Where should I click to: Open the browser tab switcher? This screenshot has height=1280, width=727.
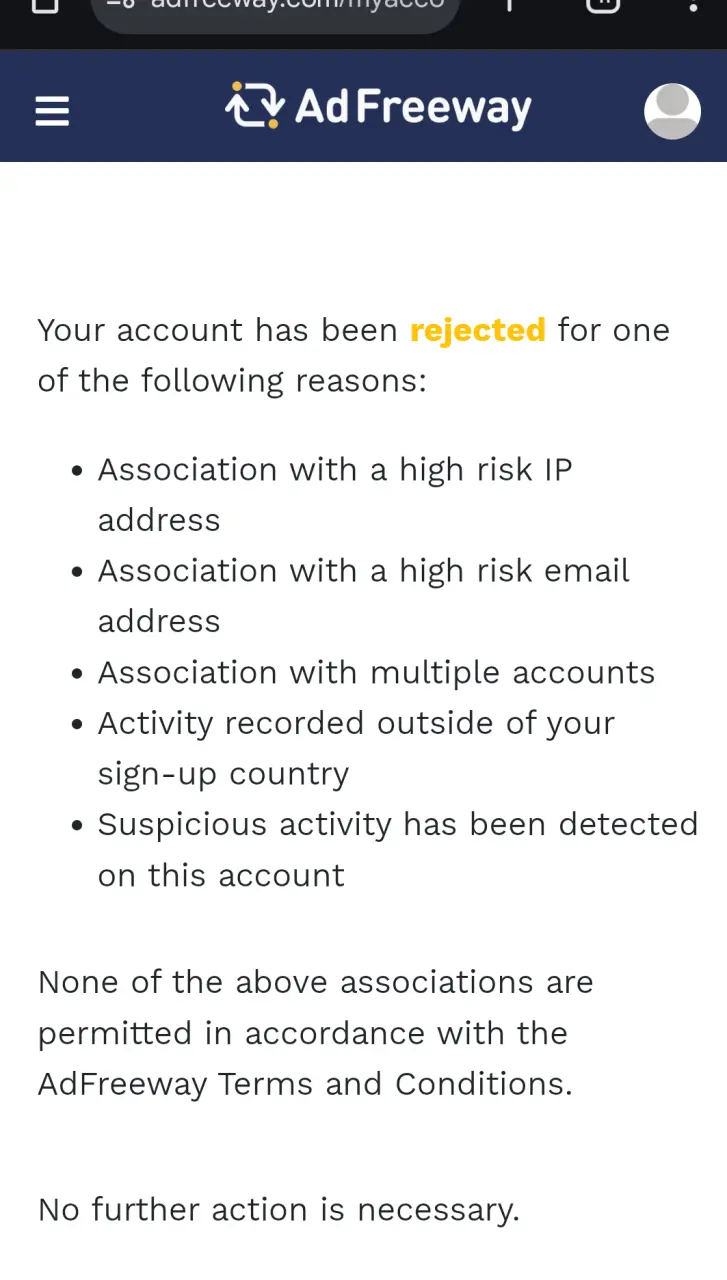click(x=602, y=4)
